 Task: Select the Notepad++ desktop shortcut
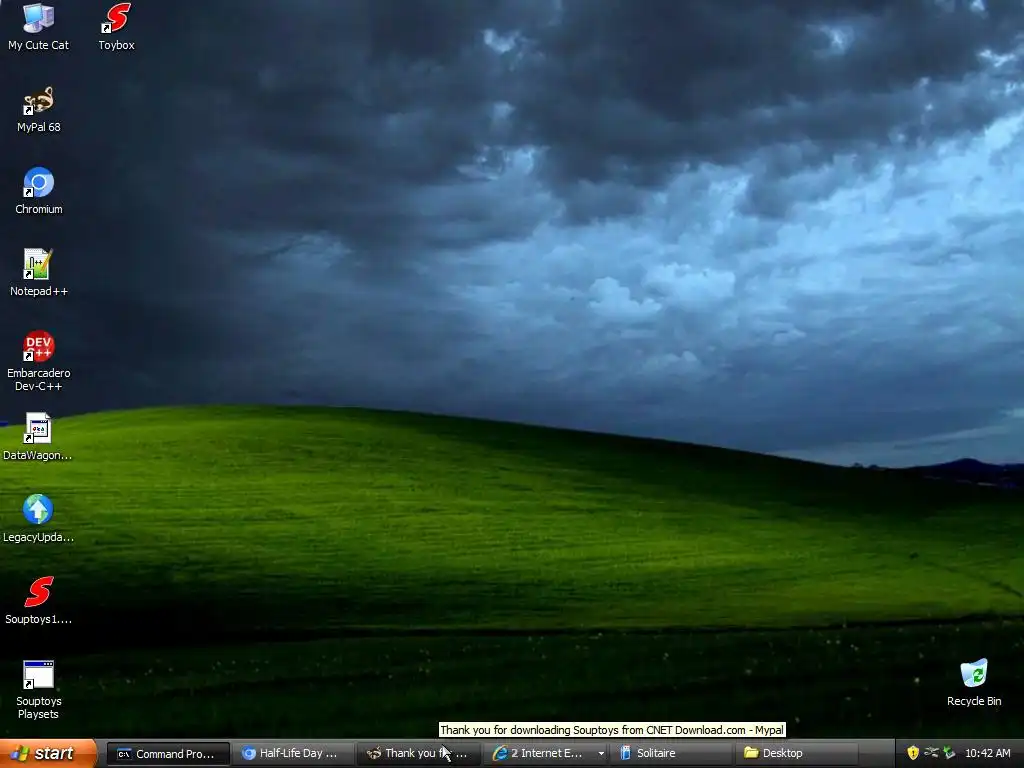pos(39,273)
